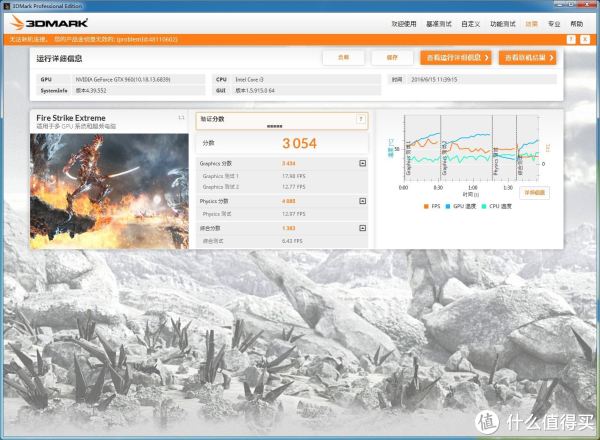Click the 3DMark window title bar icon
This screenshot has height=440, width=600.
(x=7, y=6)
